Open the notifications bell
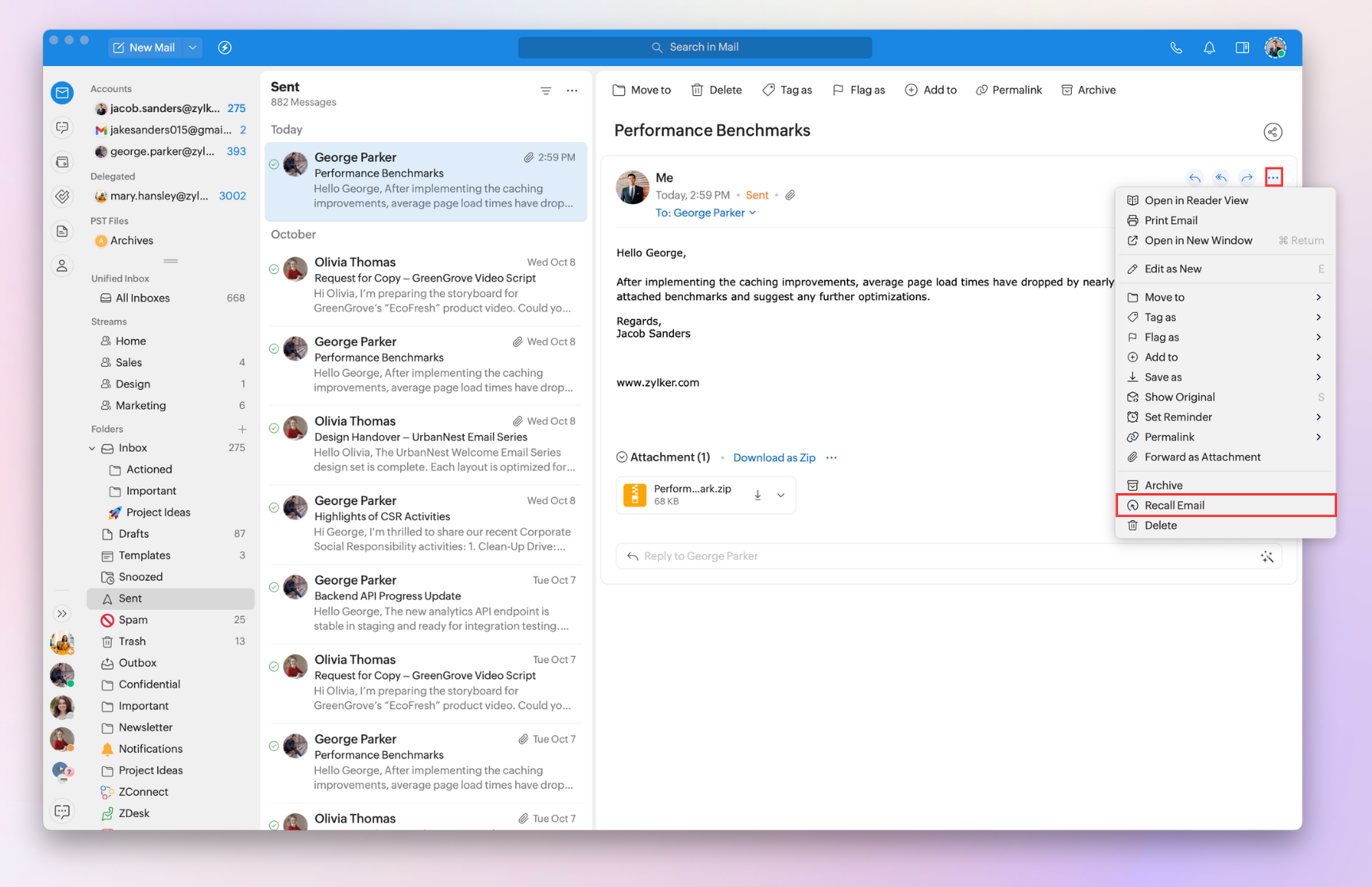Screen dimensions: 1372x887 (1209, 48)
